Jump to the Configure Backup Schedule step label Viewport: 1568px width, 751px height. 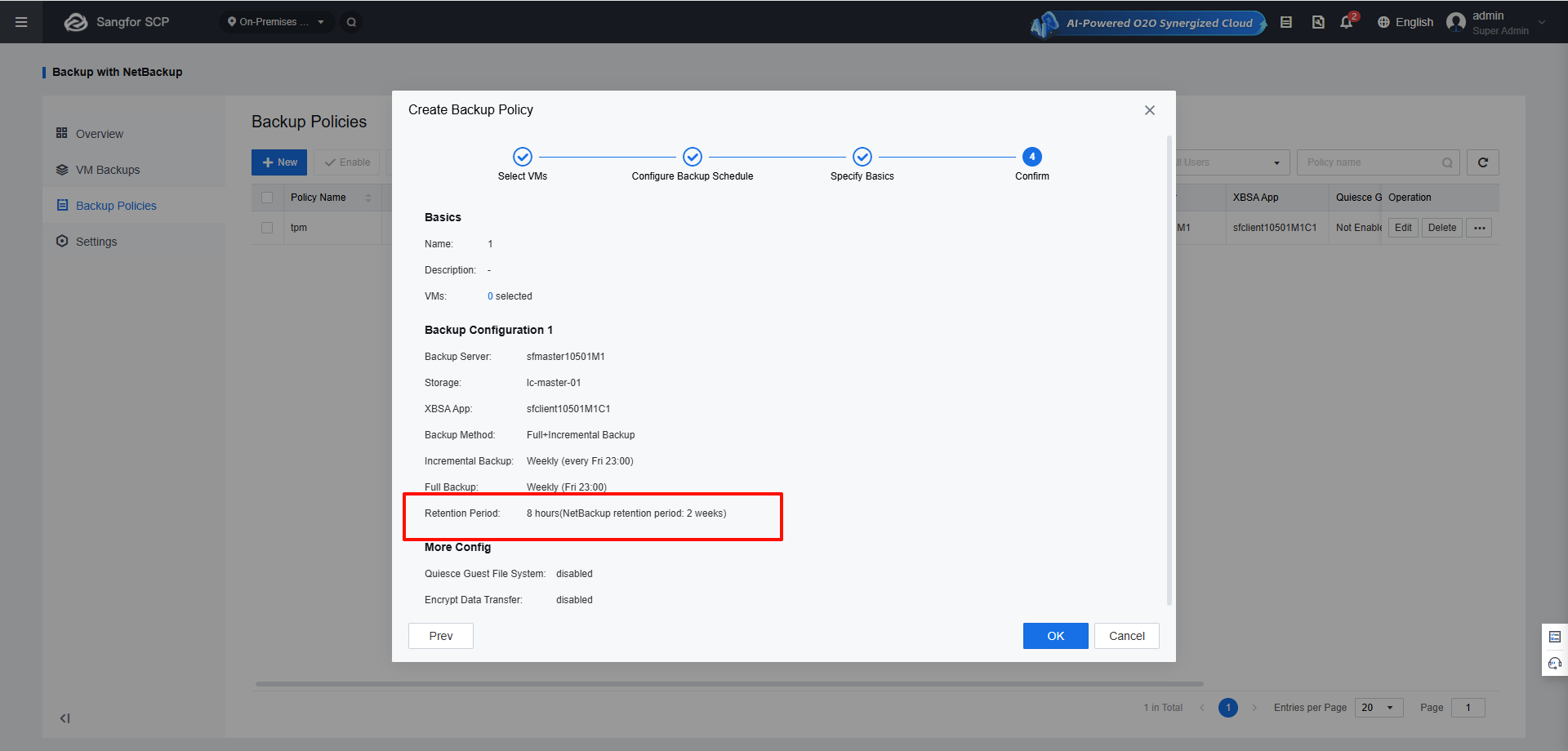point(693,176)
